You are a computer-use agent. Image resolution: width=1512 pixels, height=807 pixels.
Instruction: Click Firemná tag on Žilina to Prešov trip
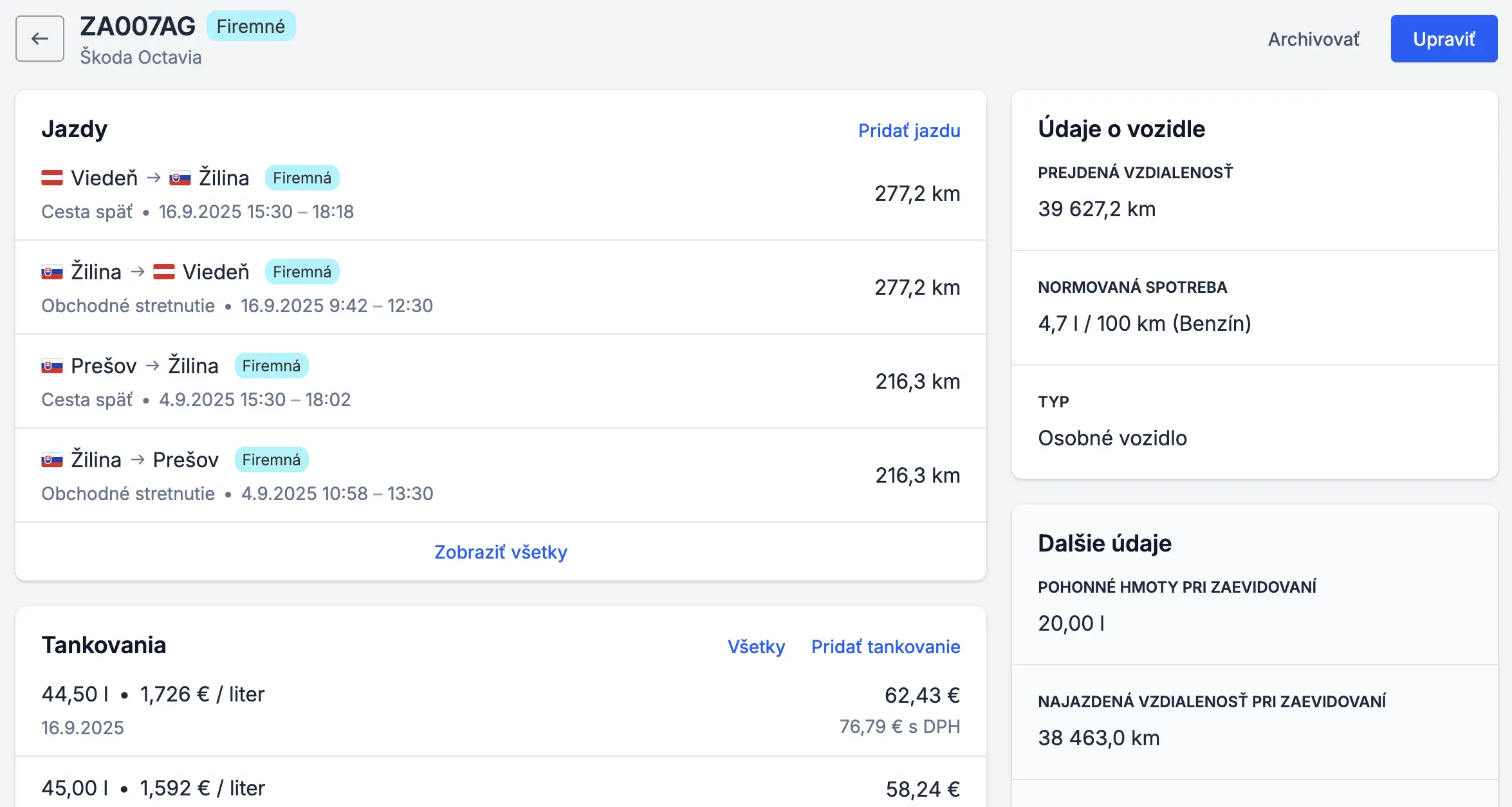click(x=271, y=459)
